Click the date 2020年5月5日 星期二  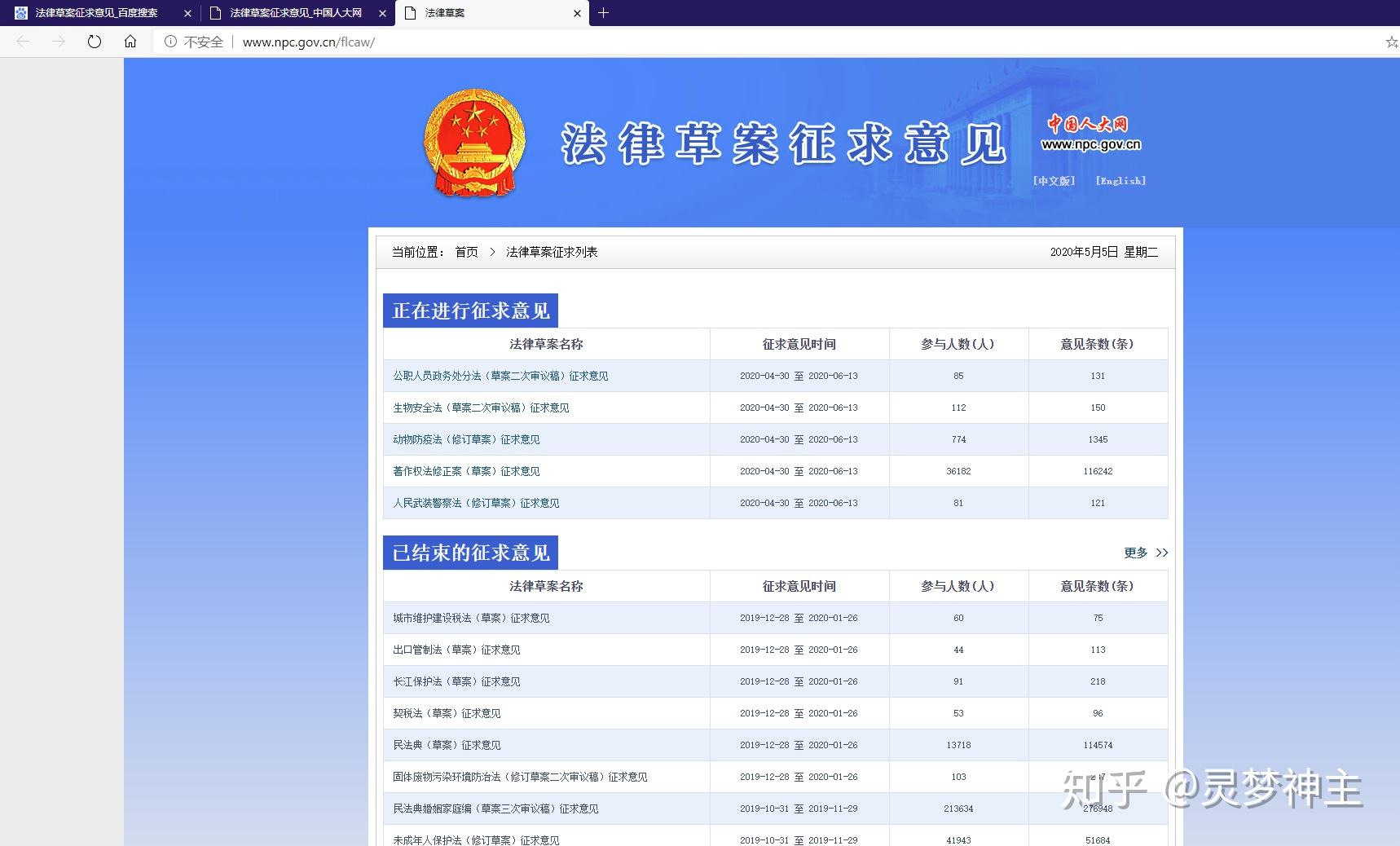[1104, 252]
